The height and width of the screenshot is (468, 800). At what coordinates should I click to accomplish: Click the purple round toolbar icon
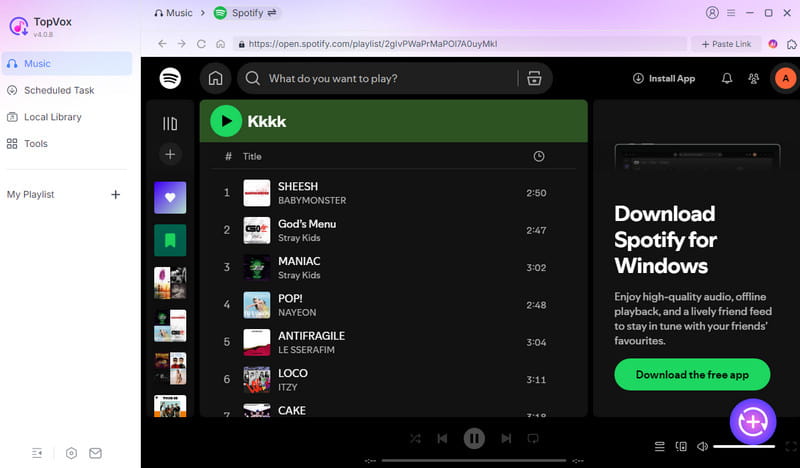(772, 44)
